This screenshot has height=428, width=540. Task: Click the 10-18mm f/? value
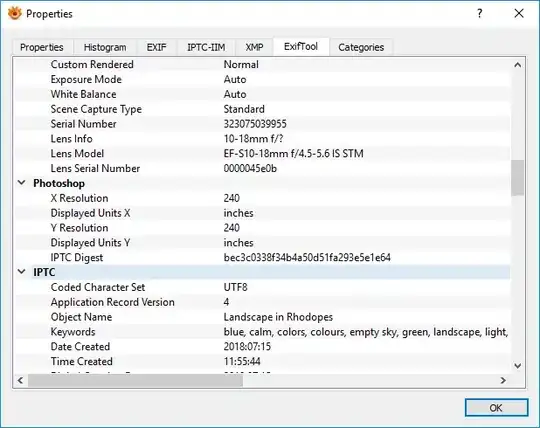click(253, 139)
